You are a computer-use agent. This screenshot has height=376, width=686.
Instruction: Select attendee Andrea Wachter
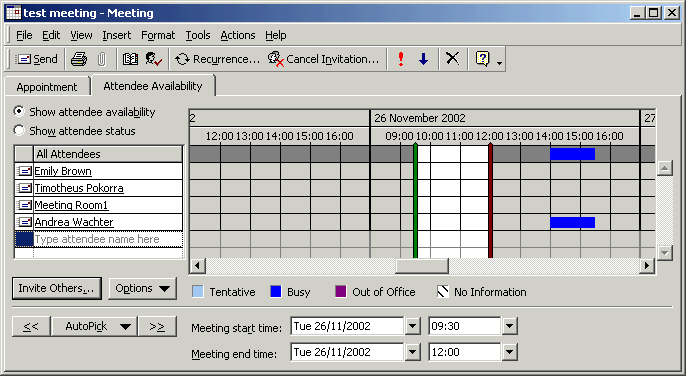[74, 222]
